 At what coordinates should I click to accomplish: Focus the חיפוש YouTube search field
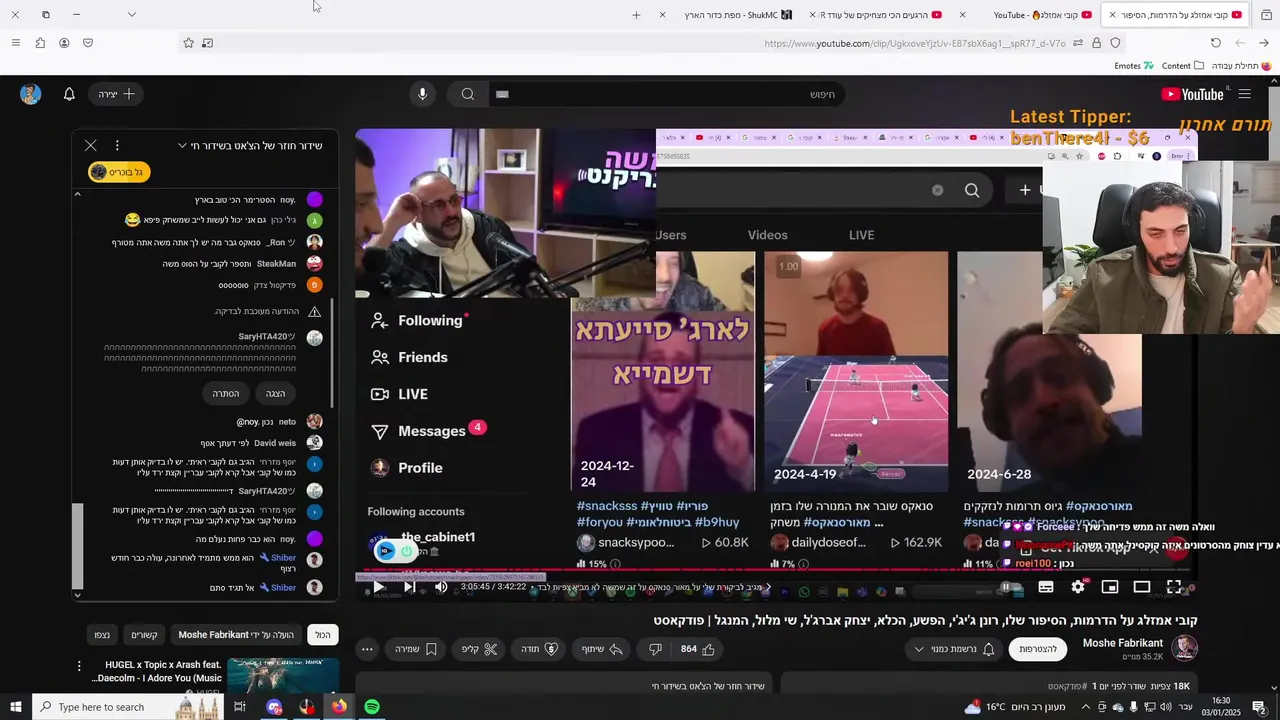[x=667, y=94]
